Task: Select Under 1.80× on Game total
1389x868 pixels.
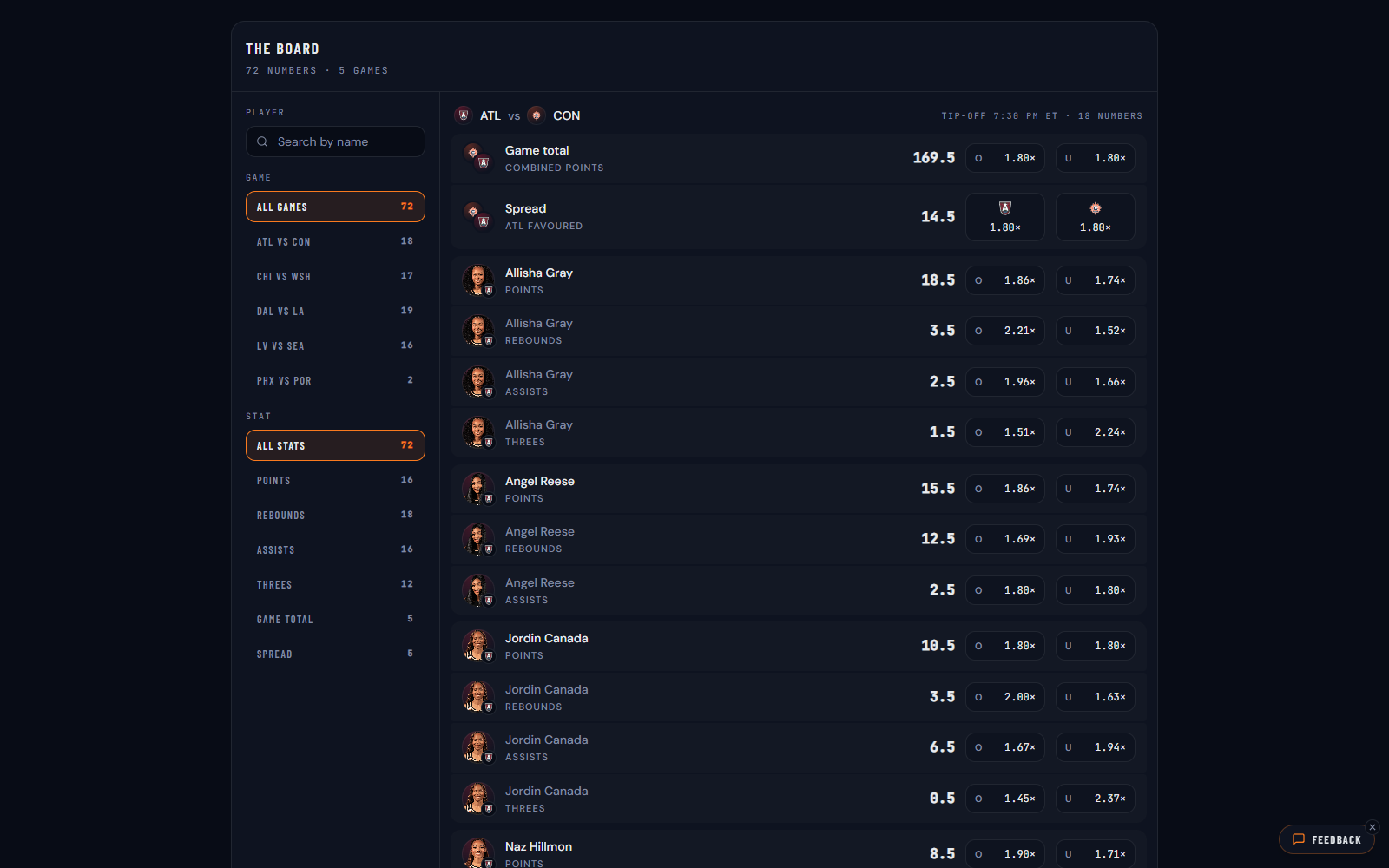Action: (x=1096, y=158)
